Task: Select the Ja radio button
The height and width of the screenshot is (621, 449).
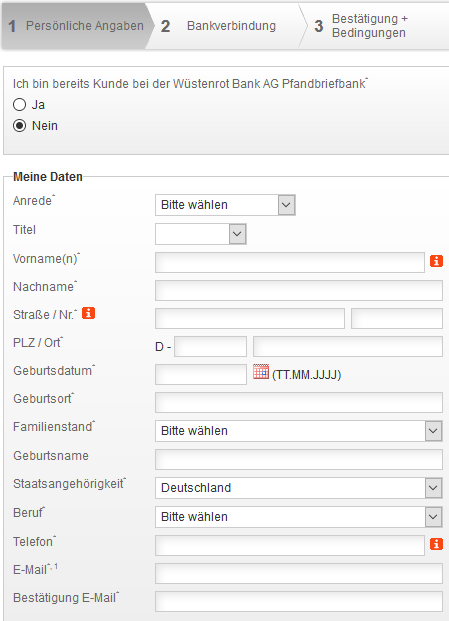Action: tap(19, 105)
